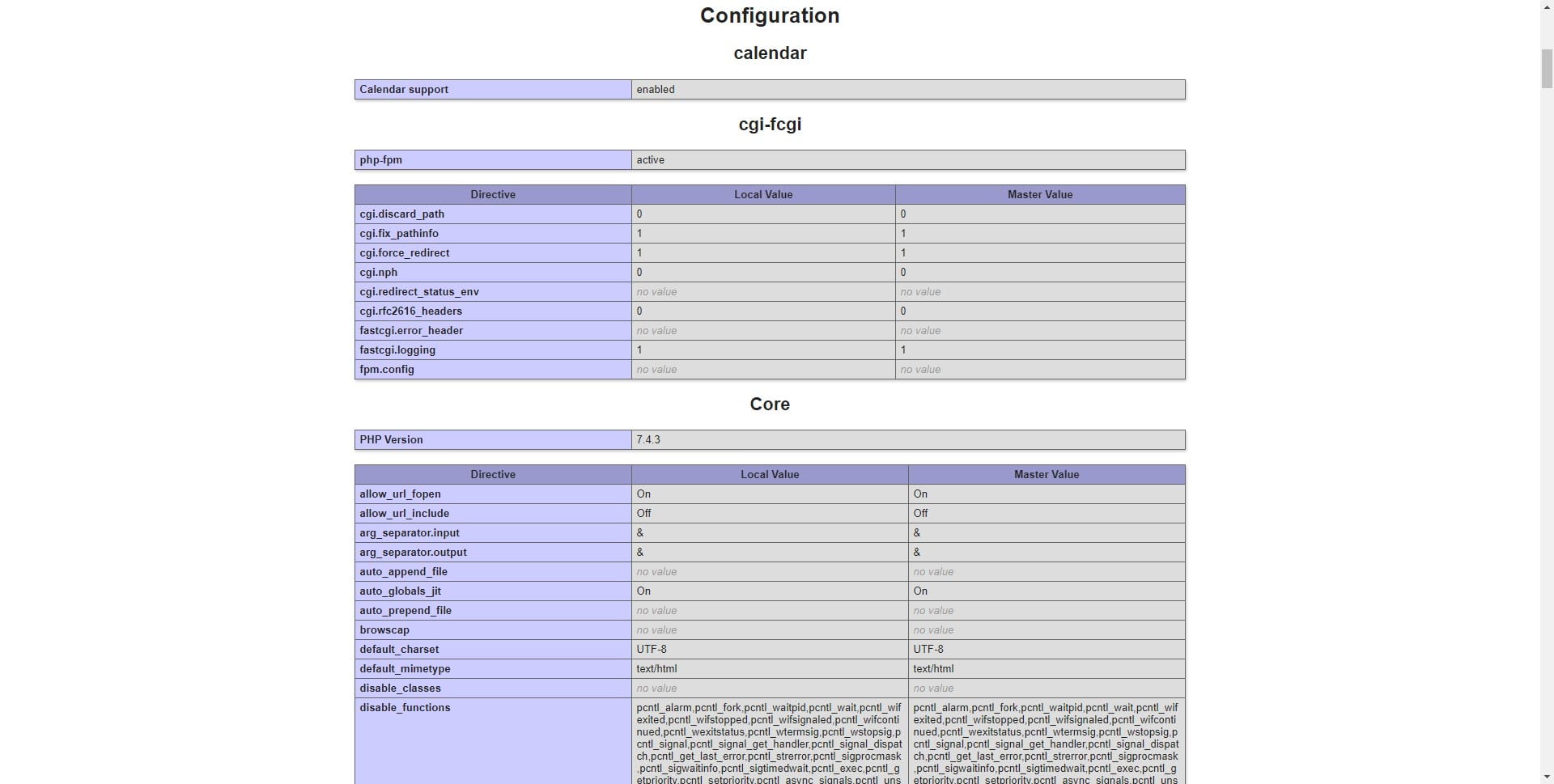Click the local value list for disable_functions

[769, 743]
